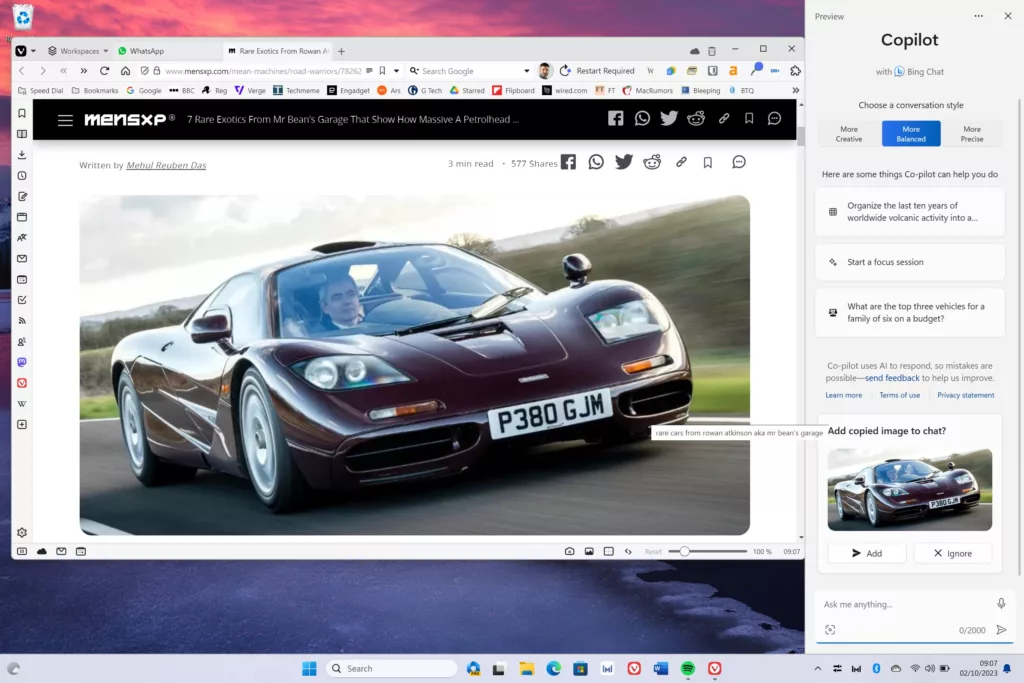Open Wikipedia web panel in sidebar

(x=22, y=404)
